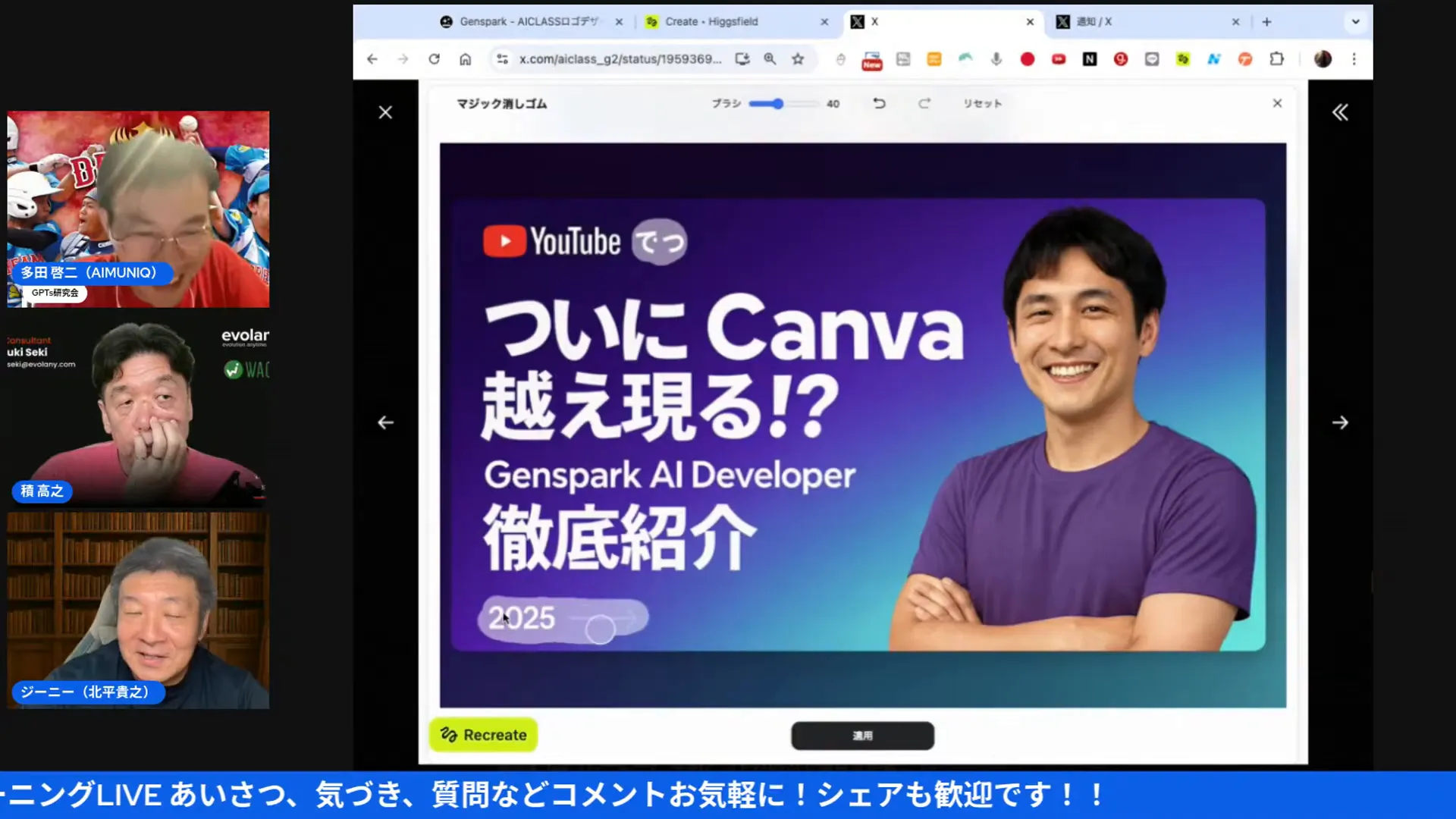Close the 通知 / X tab

click(x=1235, y=22)
